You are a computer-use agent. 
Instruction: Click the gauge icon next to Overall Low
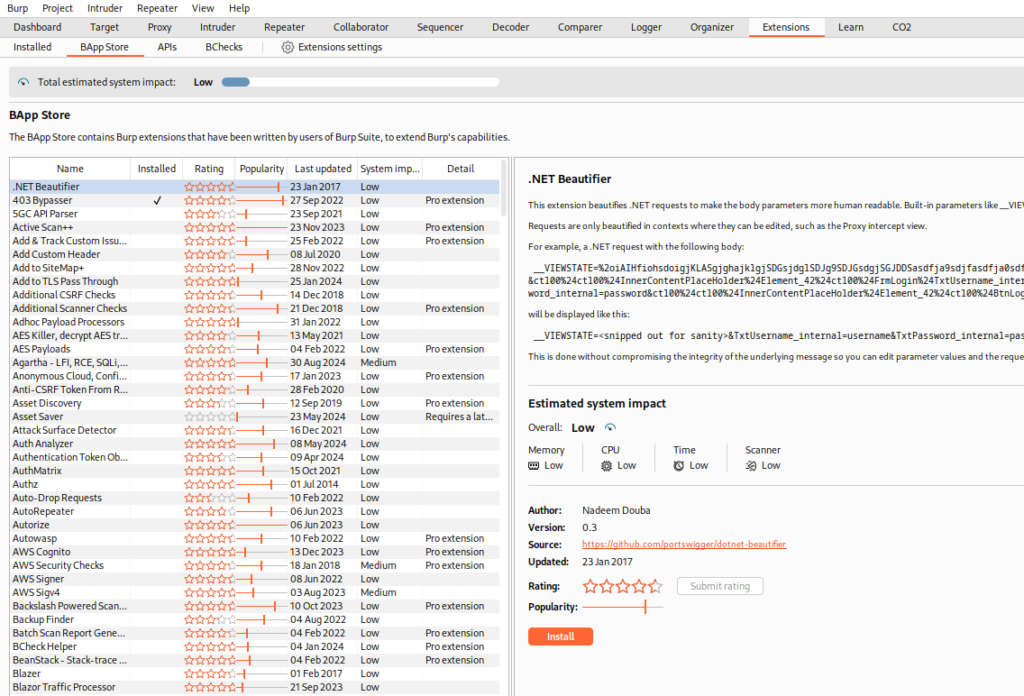coord(610,428)
